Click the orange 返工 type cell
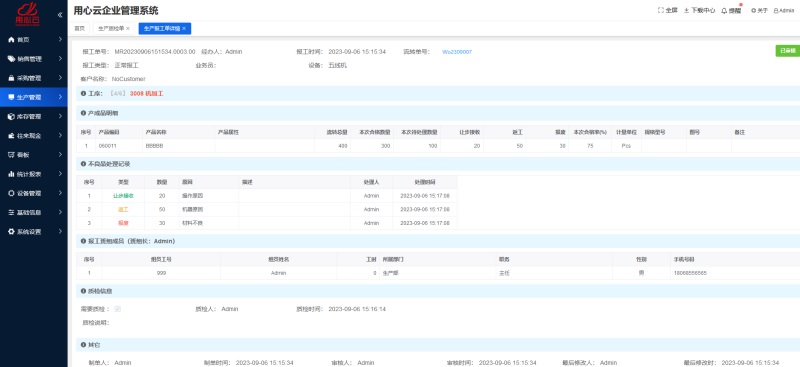 123,209
